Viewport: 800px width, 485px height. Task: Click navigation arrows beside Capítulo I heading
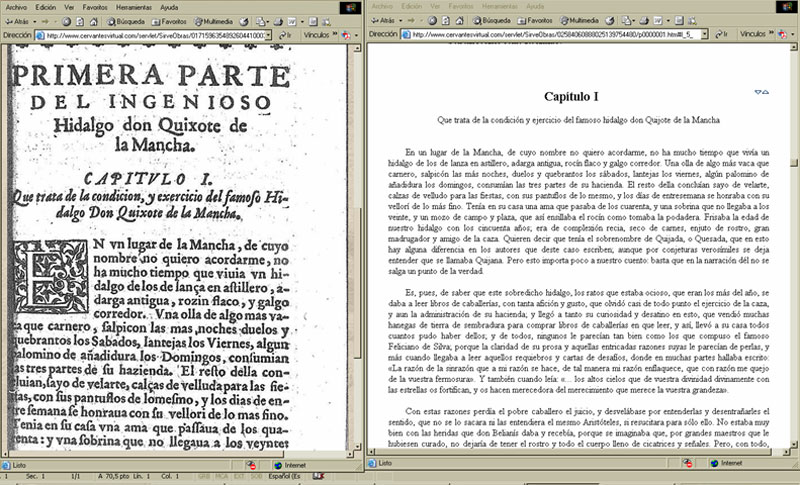762,92
